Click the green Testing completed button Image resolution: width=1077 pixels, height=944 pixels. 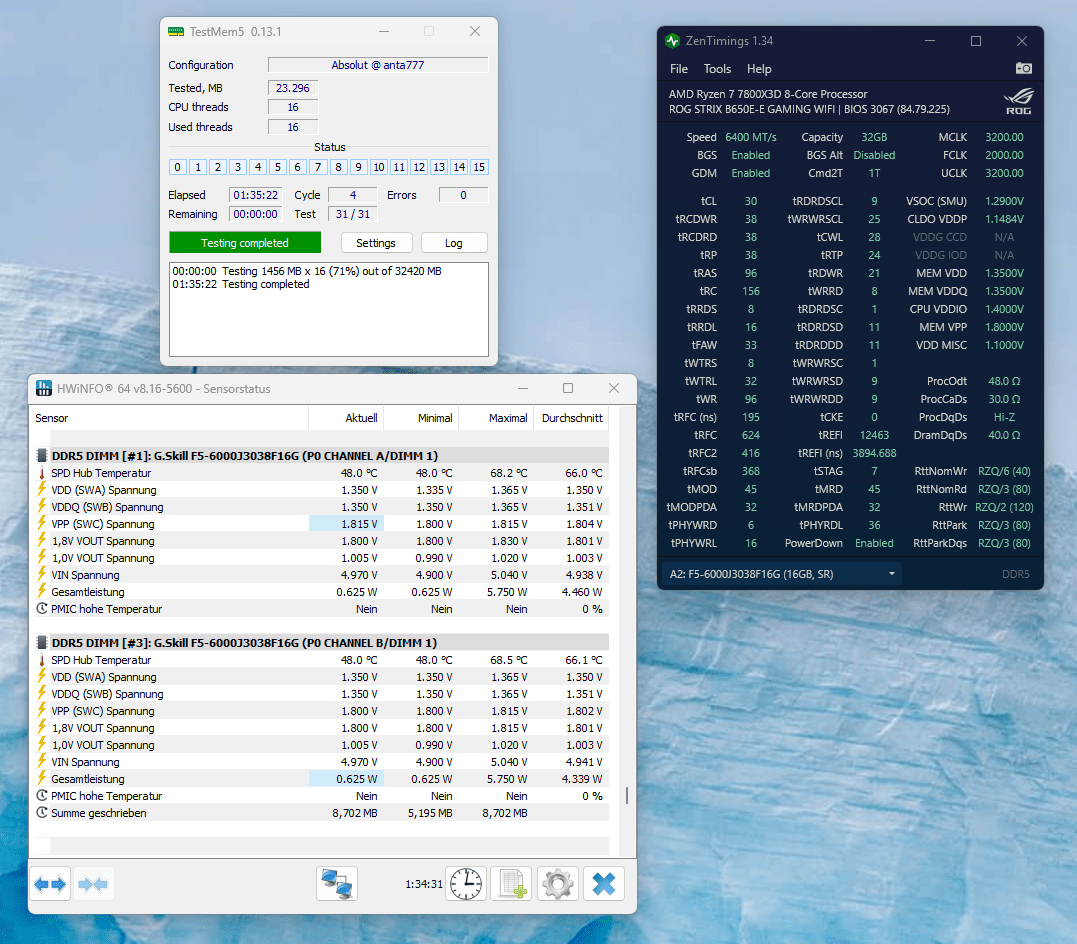245,243
